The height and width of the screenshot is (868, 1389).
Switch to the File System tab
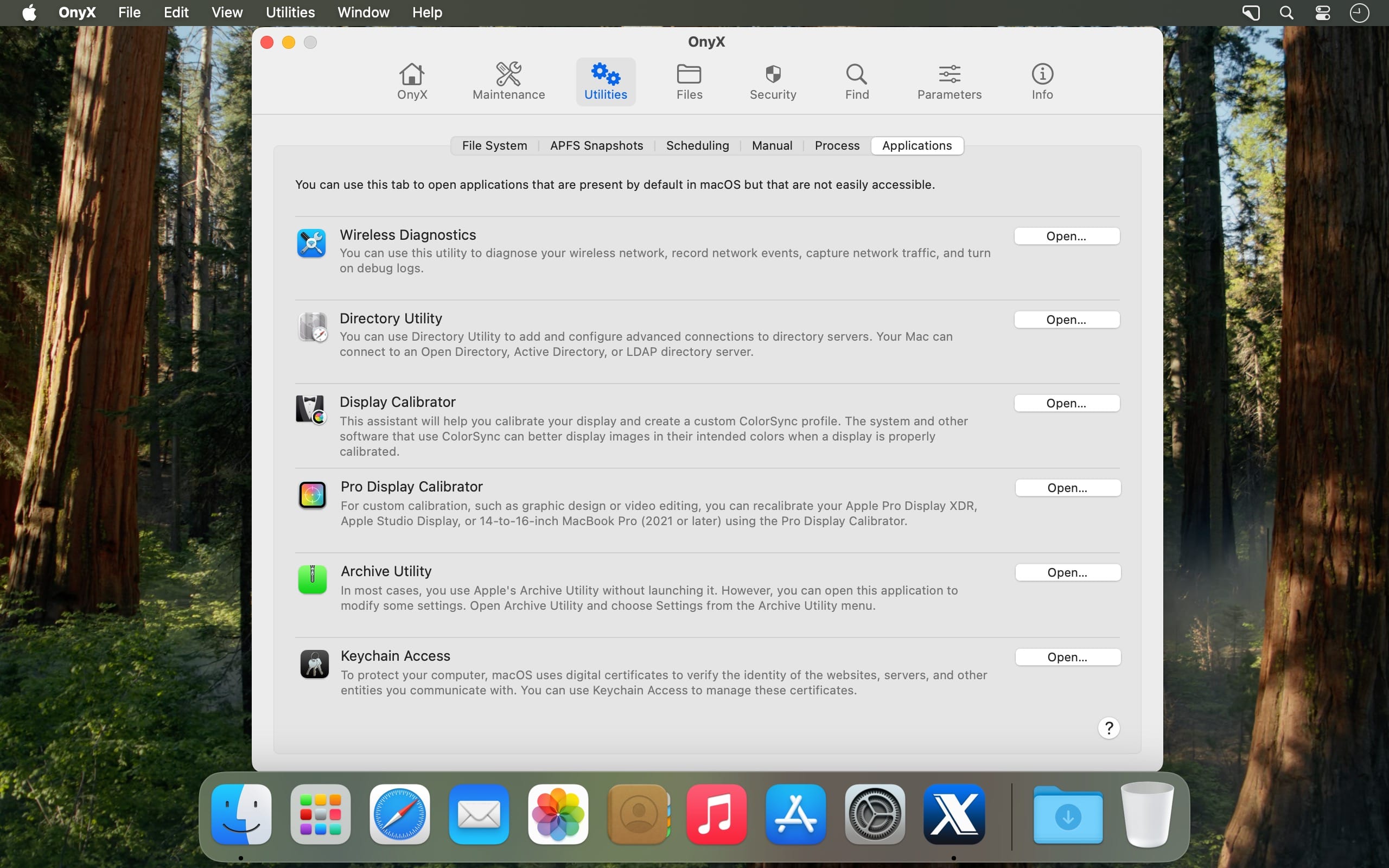coord(494,146)
